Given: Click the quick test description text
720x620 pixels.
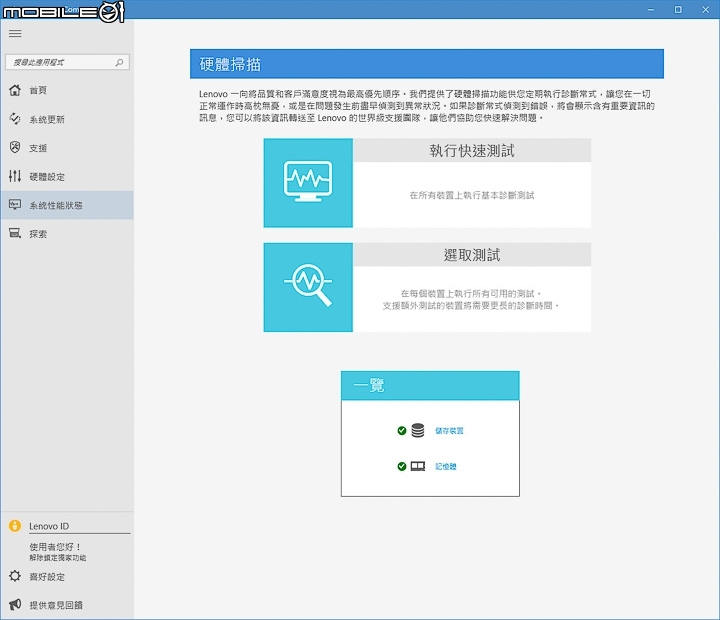Looking at the screenshot, I should tap(472, 195).
